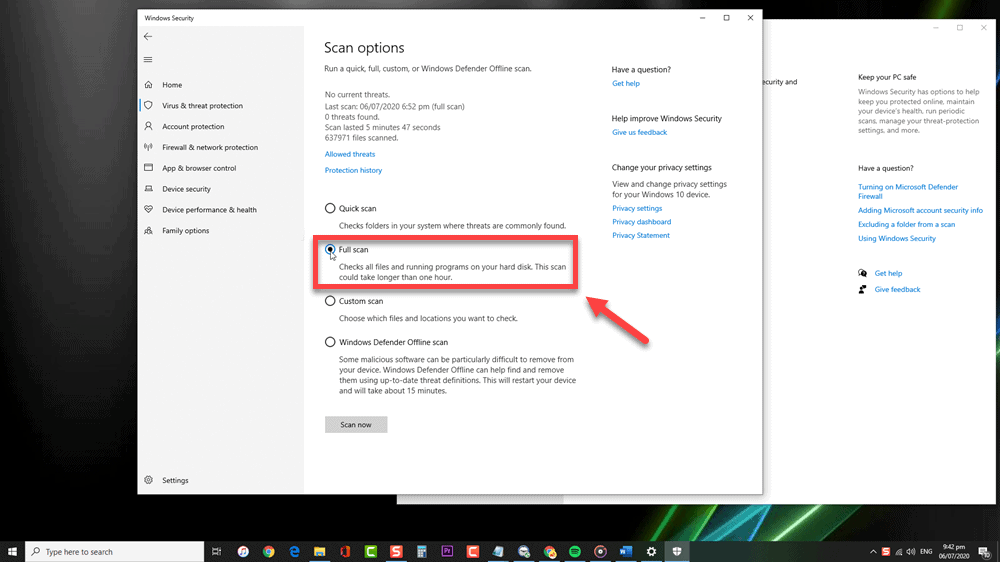
Task: Open Task View on the taskbar
Action: click(x=217, y=551)
